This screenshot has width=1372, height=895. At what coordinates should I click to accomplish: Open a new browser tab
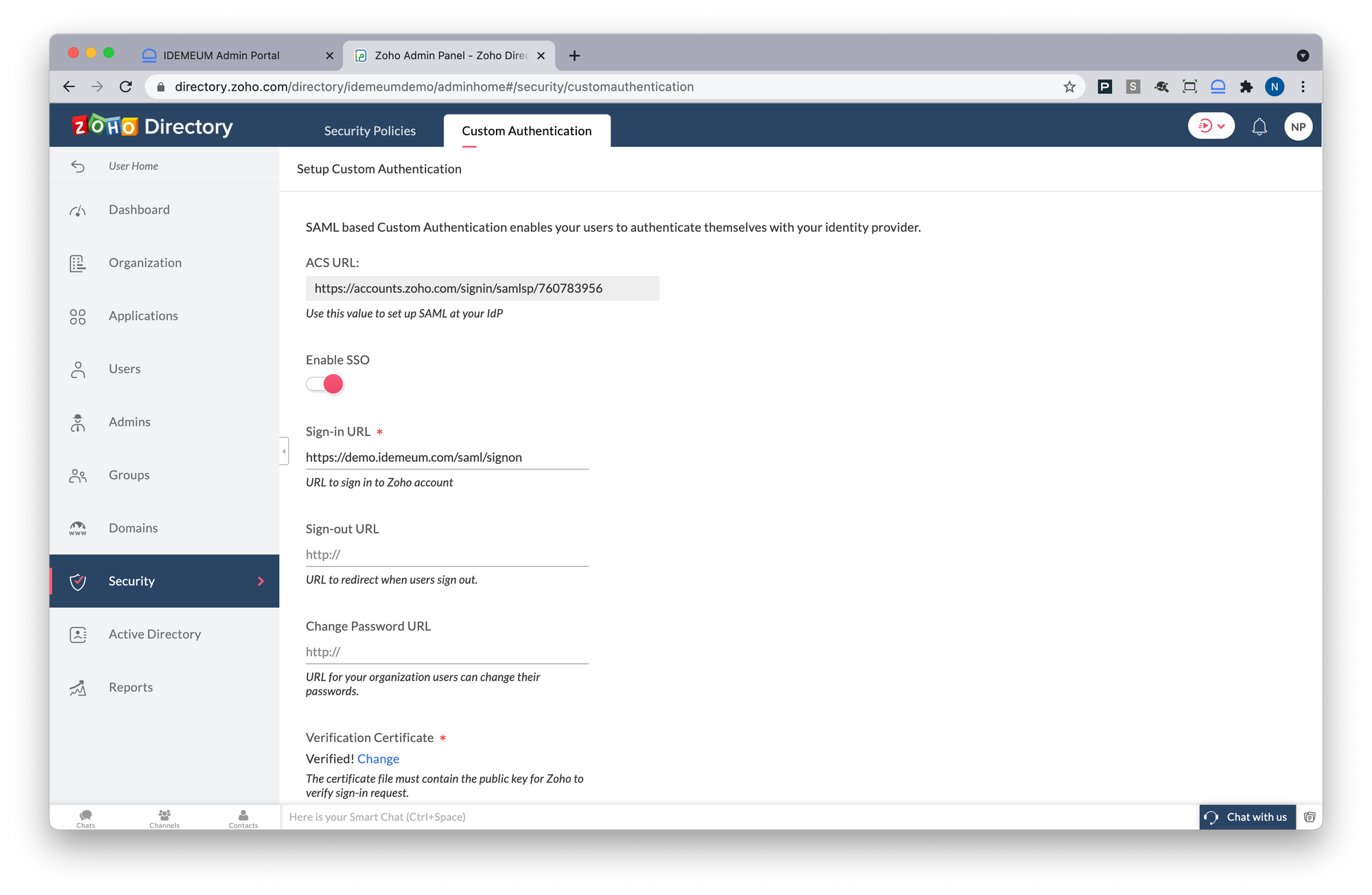point(575,56)
